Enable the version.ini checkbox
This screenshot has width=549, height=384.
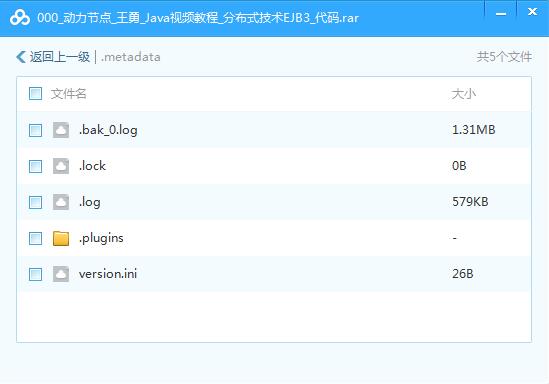pos(35,274)
